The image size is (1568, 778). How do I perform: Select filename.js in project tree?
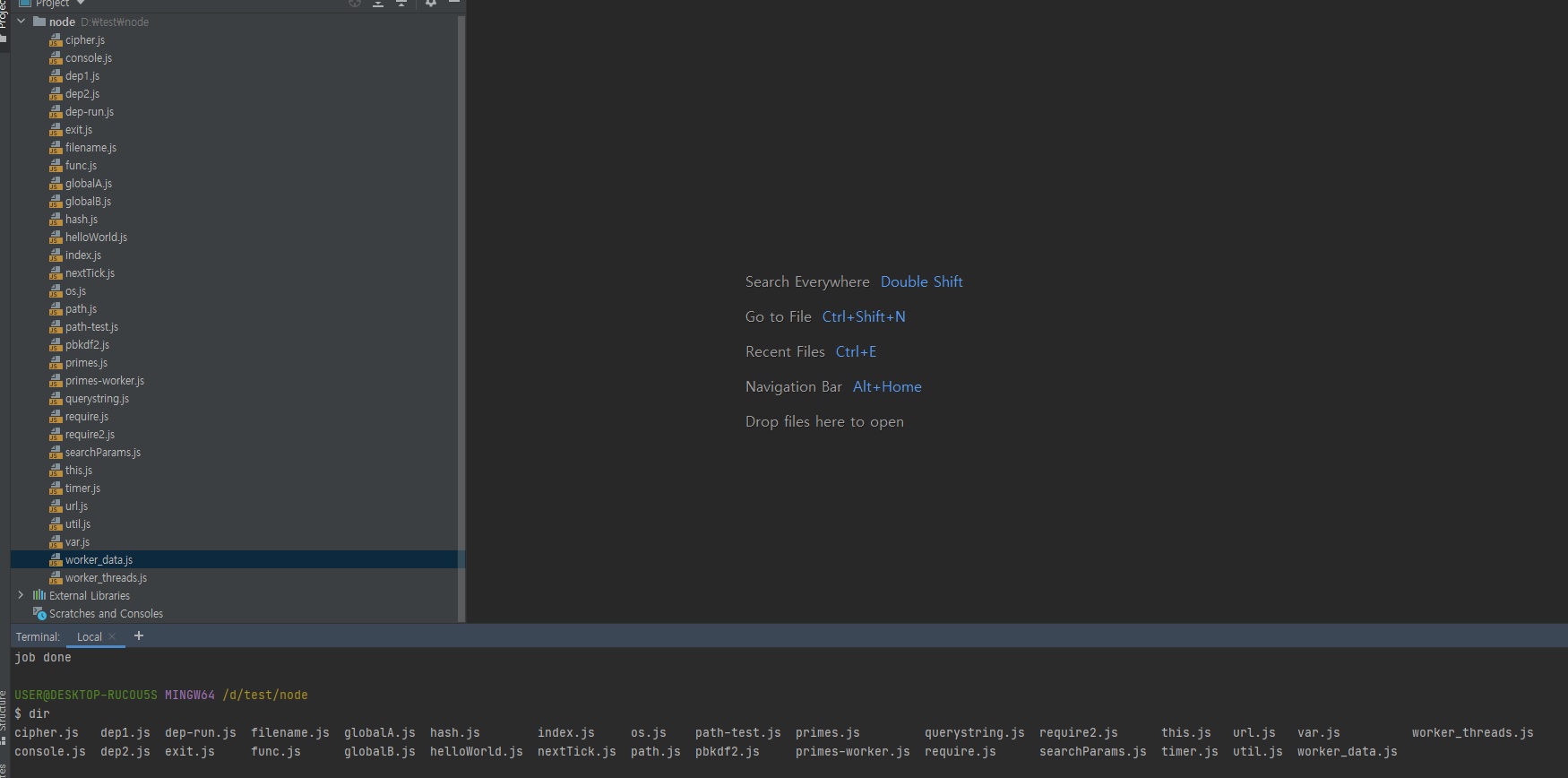coord(90,148)
